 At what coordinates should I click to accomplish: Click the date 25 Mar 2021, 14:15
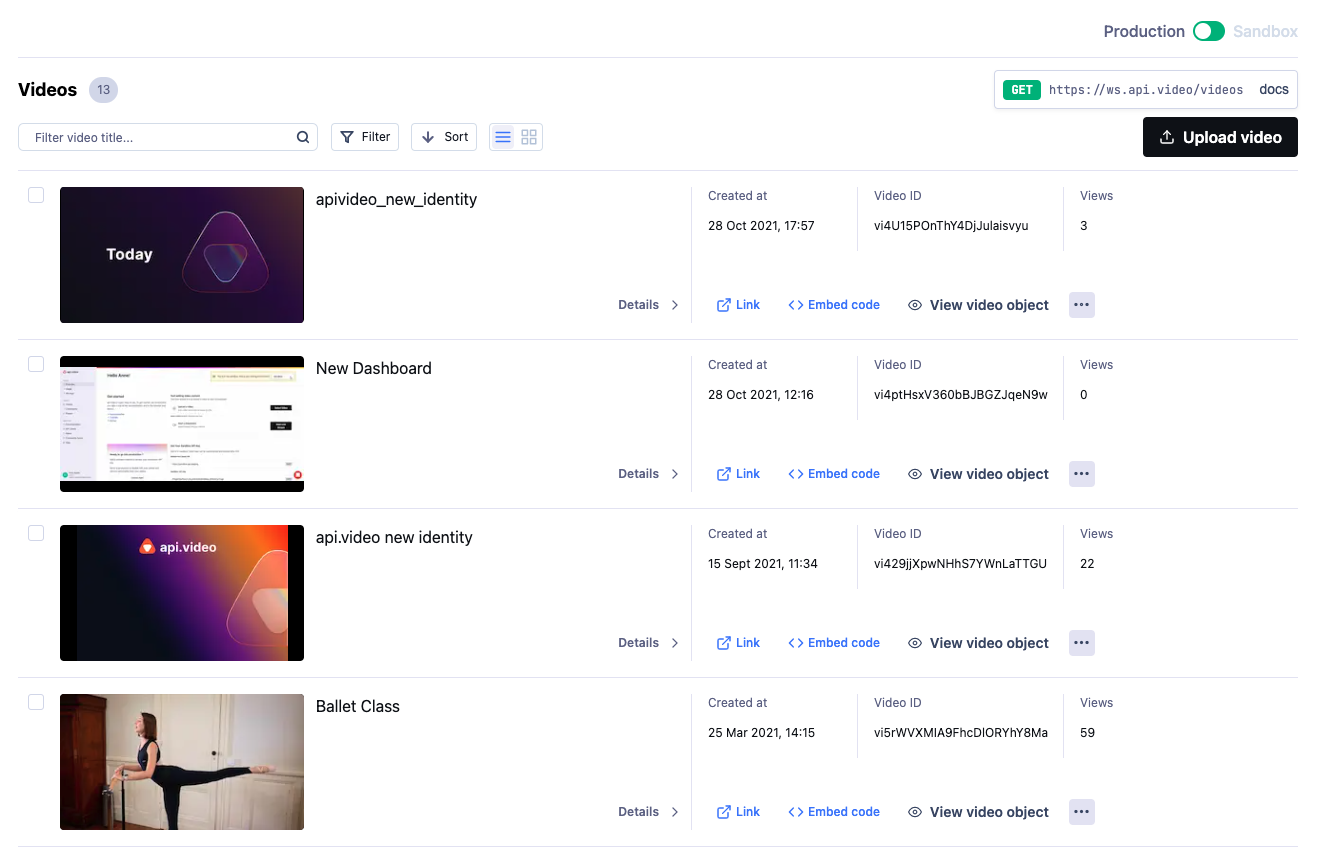pyautogui.click(x=761, y=733)
